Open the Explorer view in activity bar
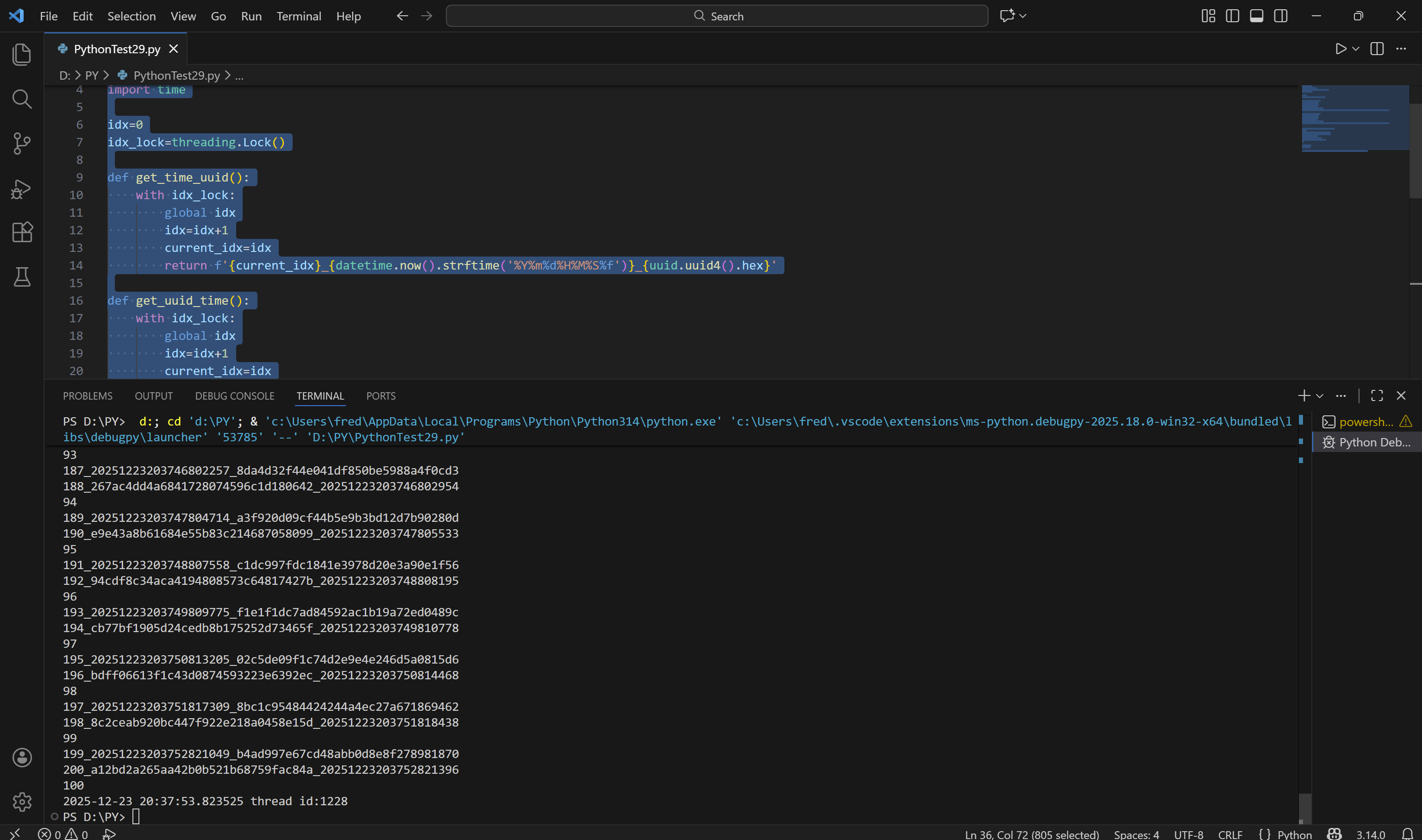The image size is (1422, 840). click(21, 54)
